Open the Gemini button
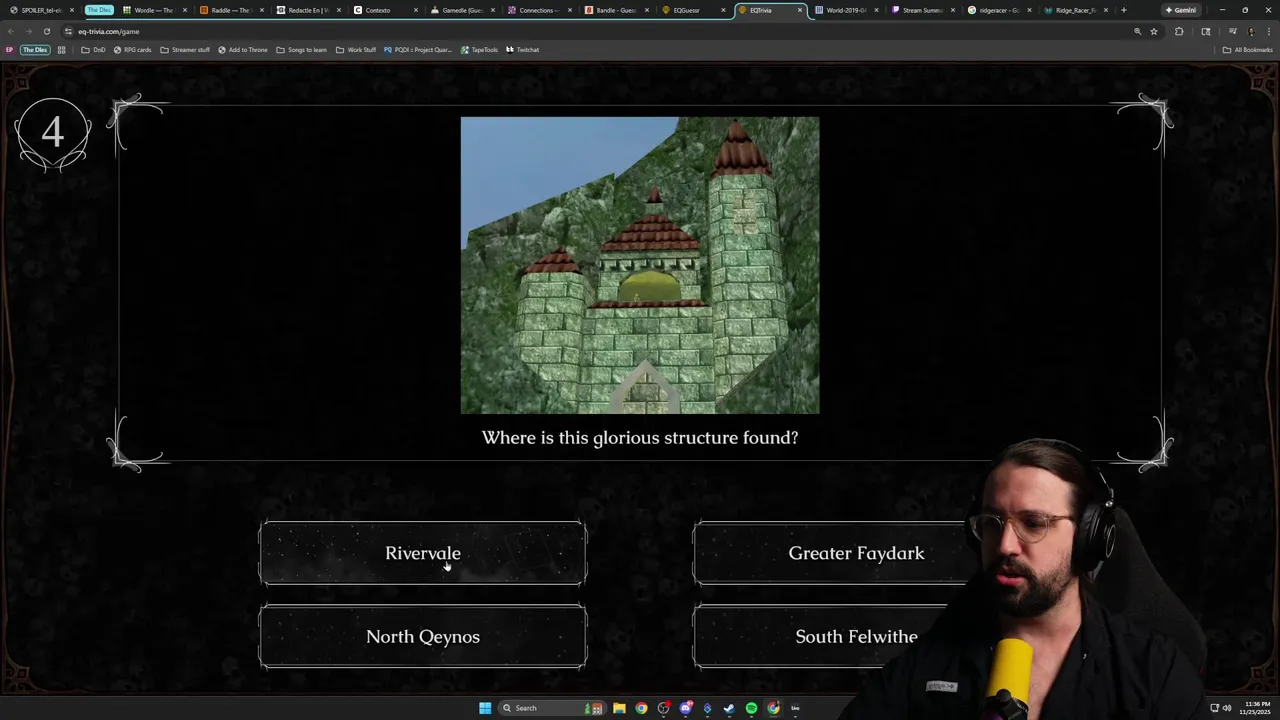 point(1180,10)
